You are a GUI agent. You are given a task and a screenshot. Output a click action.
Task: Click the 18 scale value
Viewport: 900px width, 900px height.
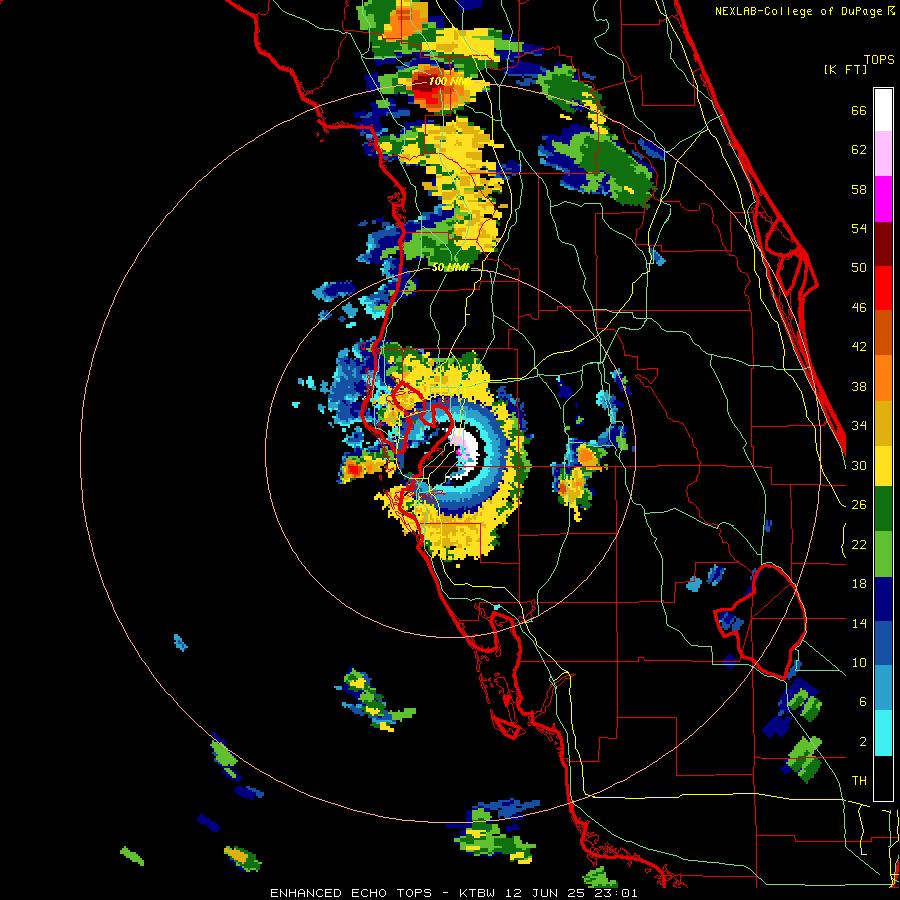coord(859,584)
